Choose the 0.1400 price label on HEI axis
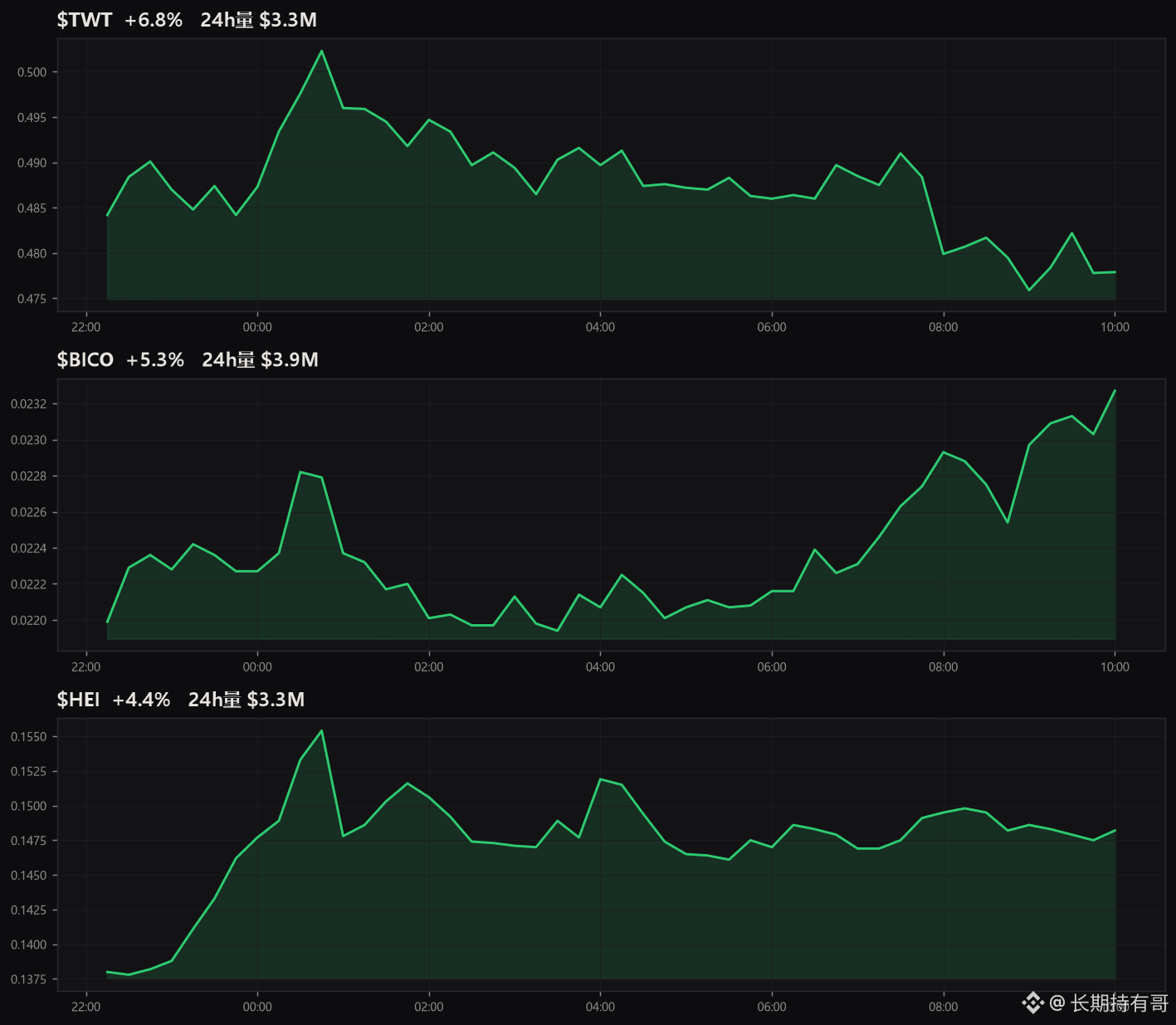The width and height of the screenshot is (1176, 1025). [x=29, y=944]
